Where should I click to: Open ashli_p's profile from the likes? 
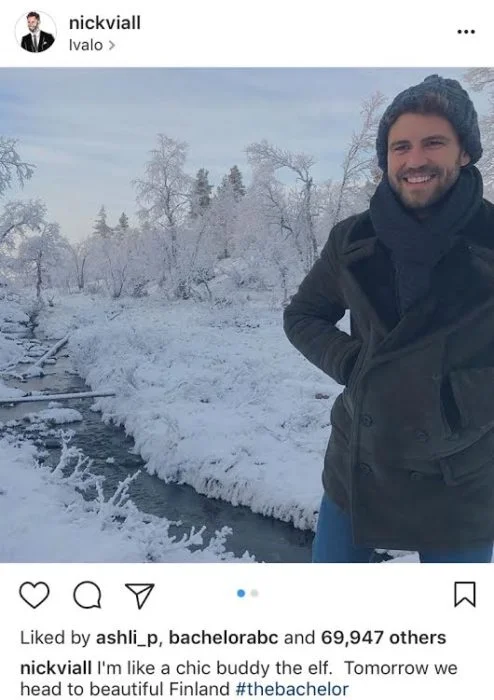129,638
